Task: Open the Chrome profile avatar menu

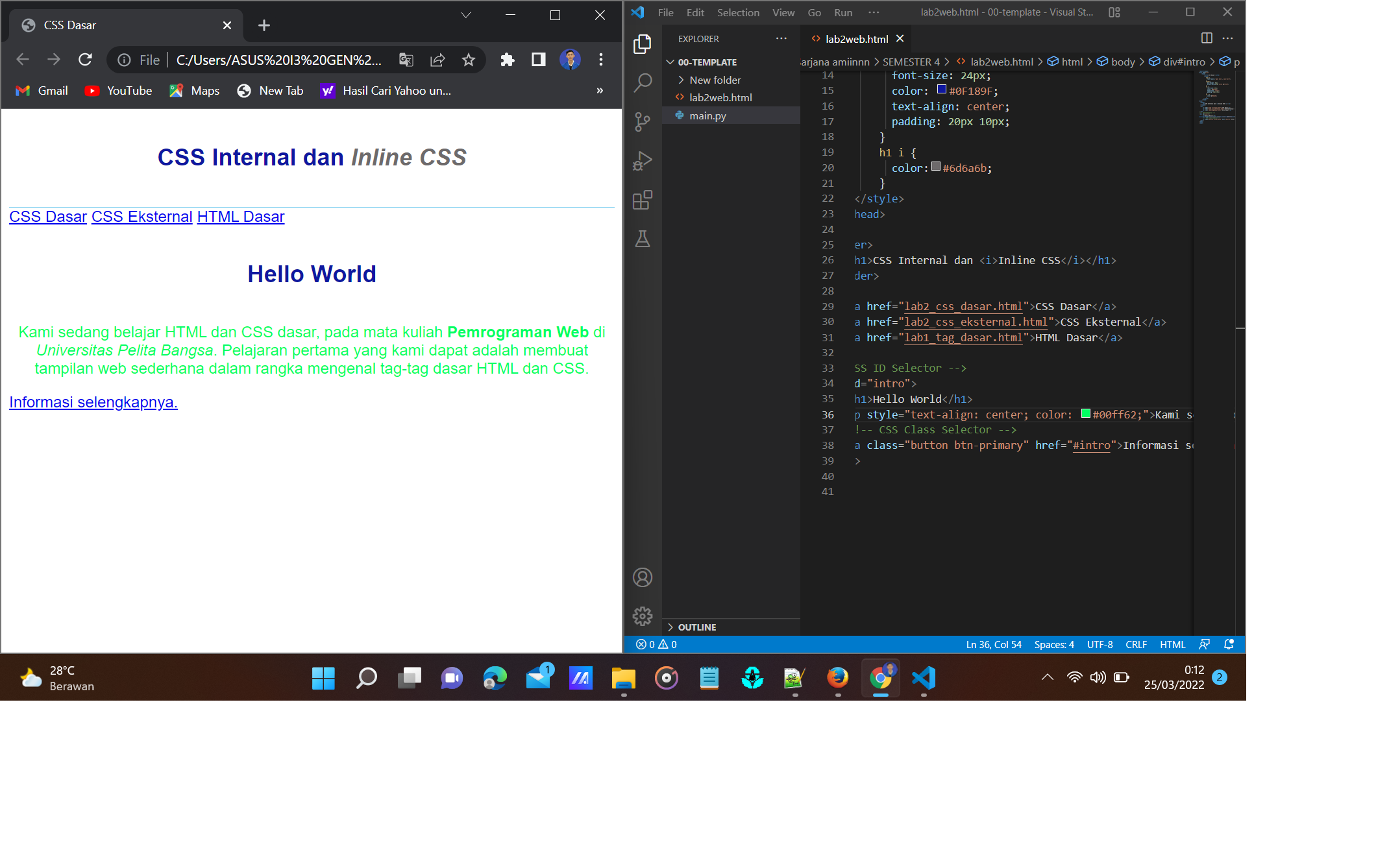Action: 570,60
